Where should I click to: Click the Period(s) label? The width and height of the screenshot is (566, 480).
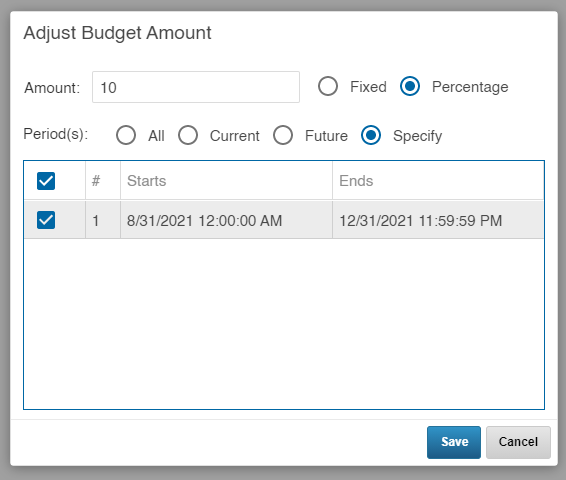click(56, 134)
